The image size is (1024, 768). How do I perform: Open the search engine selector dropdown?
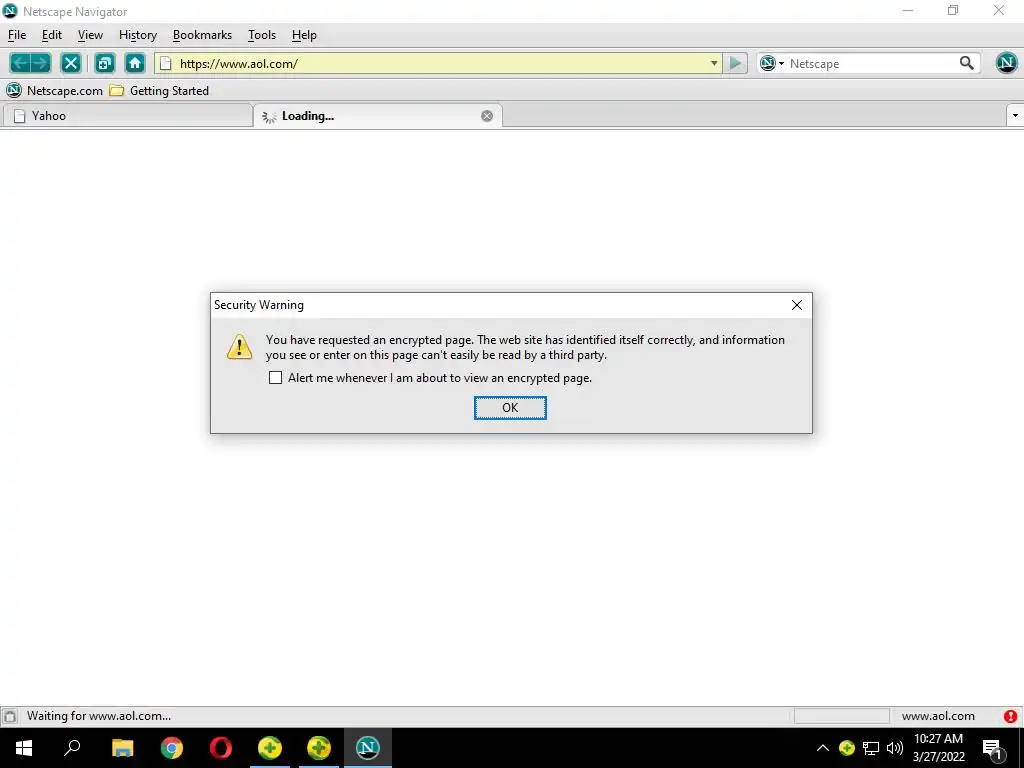[772, 63]
